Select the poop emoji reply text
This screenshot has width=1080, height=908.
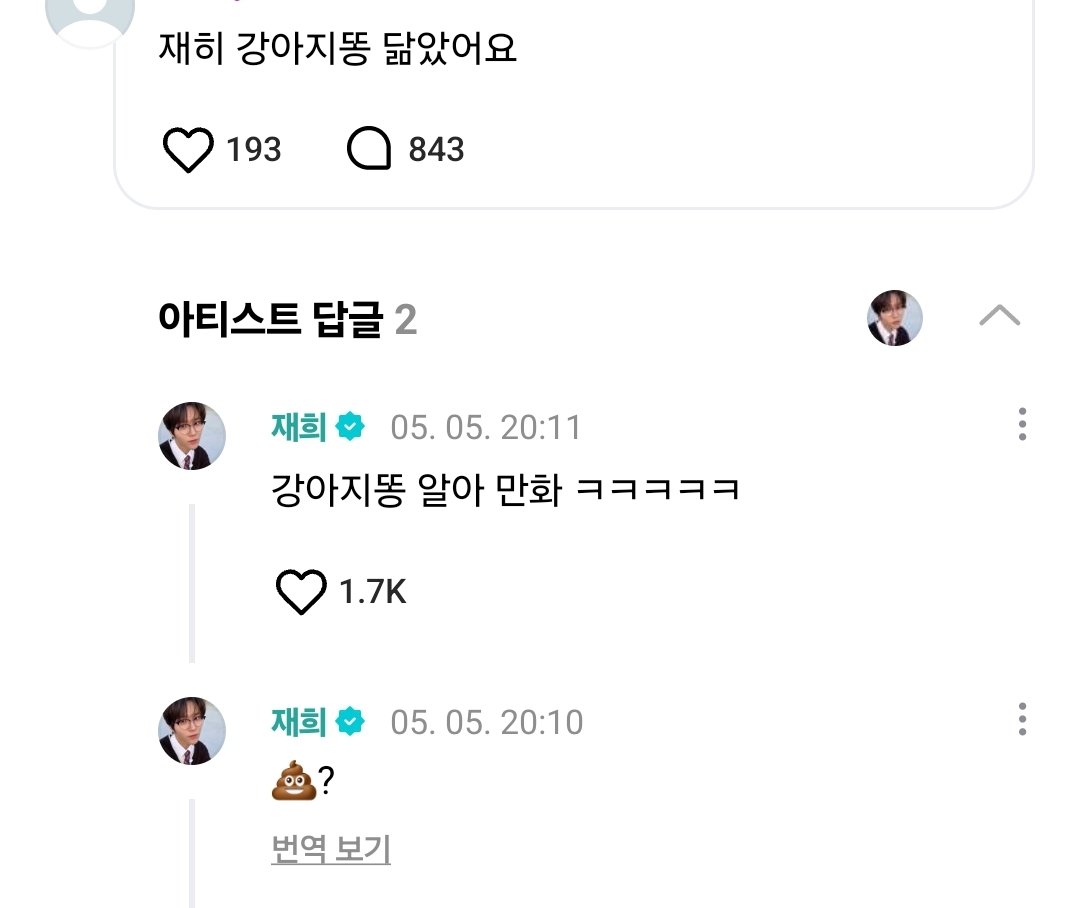point(303,781)
